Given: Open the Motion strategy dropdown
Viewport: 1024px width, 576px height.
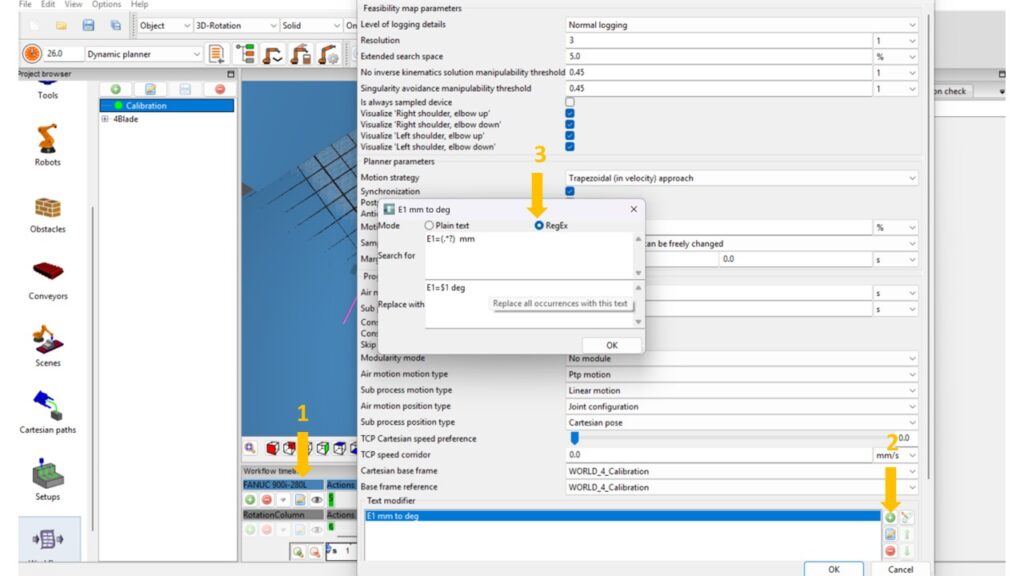Looking at the screenshot, I should coord(740,178).
